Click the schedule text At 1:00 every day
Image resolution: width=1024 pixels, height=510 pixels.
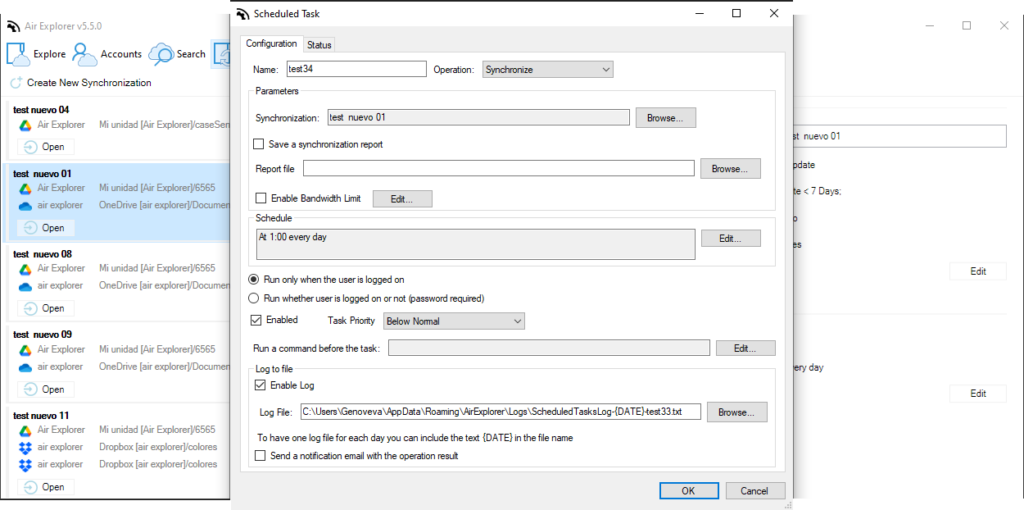point(293,238)
